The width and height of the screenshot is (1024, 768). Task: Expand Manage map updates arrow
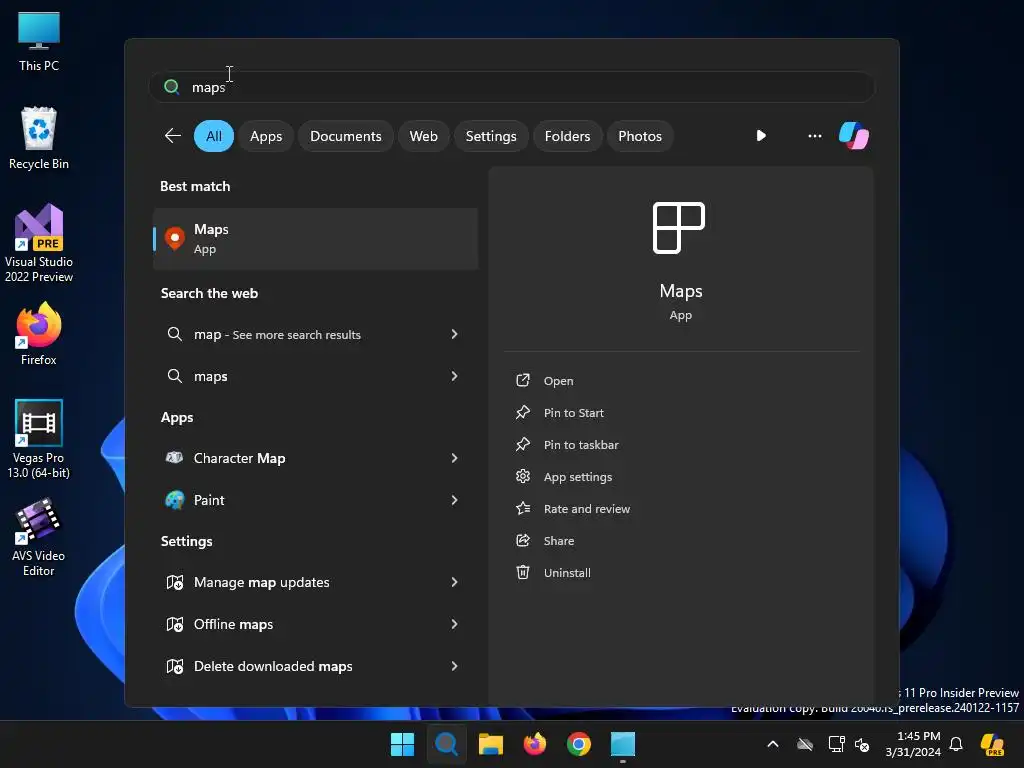click(x=455, y=582)
